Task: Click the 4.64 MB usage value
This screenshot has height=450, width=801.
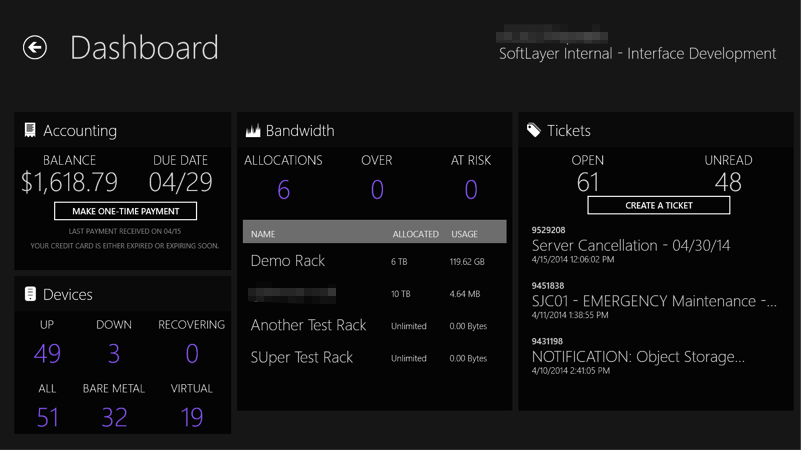Action: 464,294
